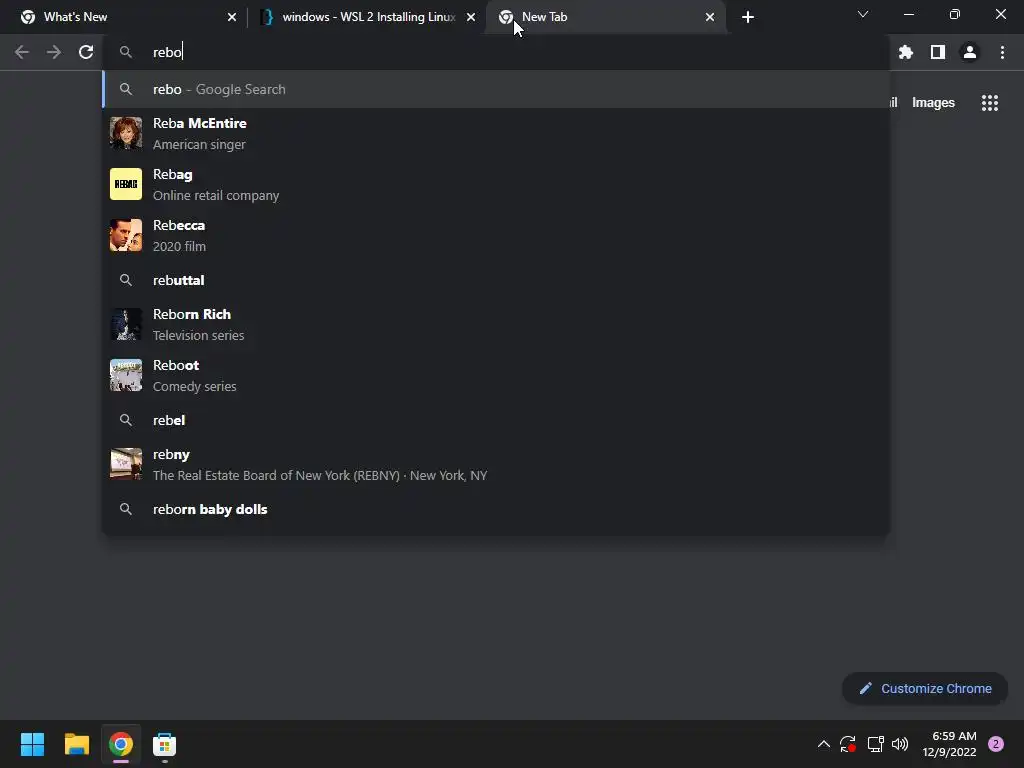This screenshot has width=1024, height=768.
Task: Open File Explorer from the taskbar
Action: [x=76, y=744]
